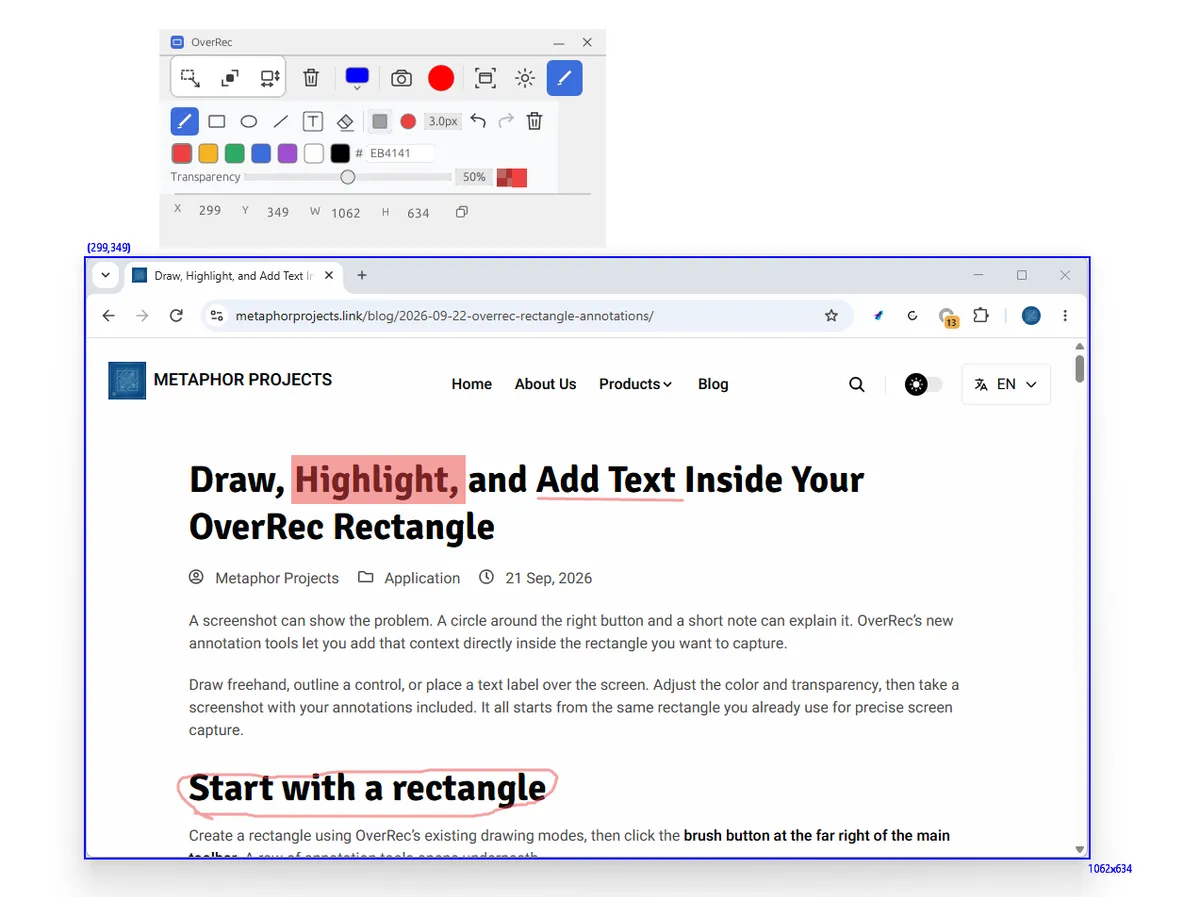Click the W width value 1062
1200x897 pixels.
point(346,213)
